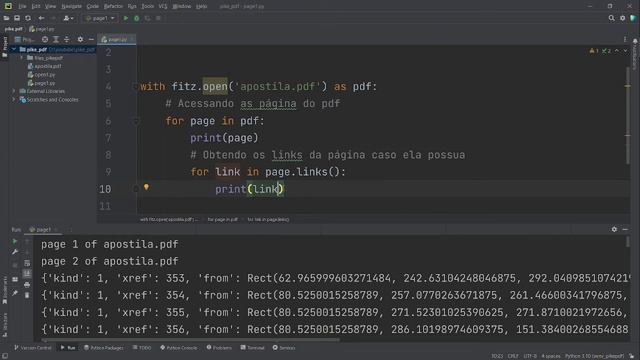Click UTF-8 encoding in status bar
Image resolution: width=640 pixels, height=360 pixels.
point(530,356)
